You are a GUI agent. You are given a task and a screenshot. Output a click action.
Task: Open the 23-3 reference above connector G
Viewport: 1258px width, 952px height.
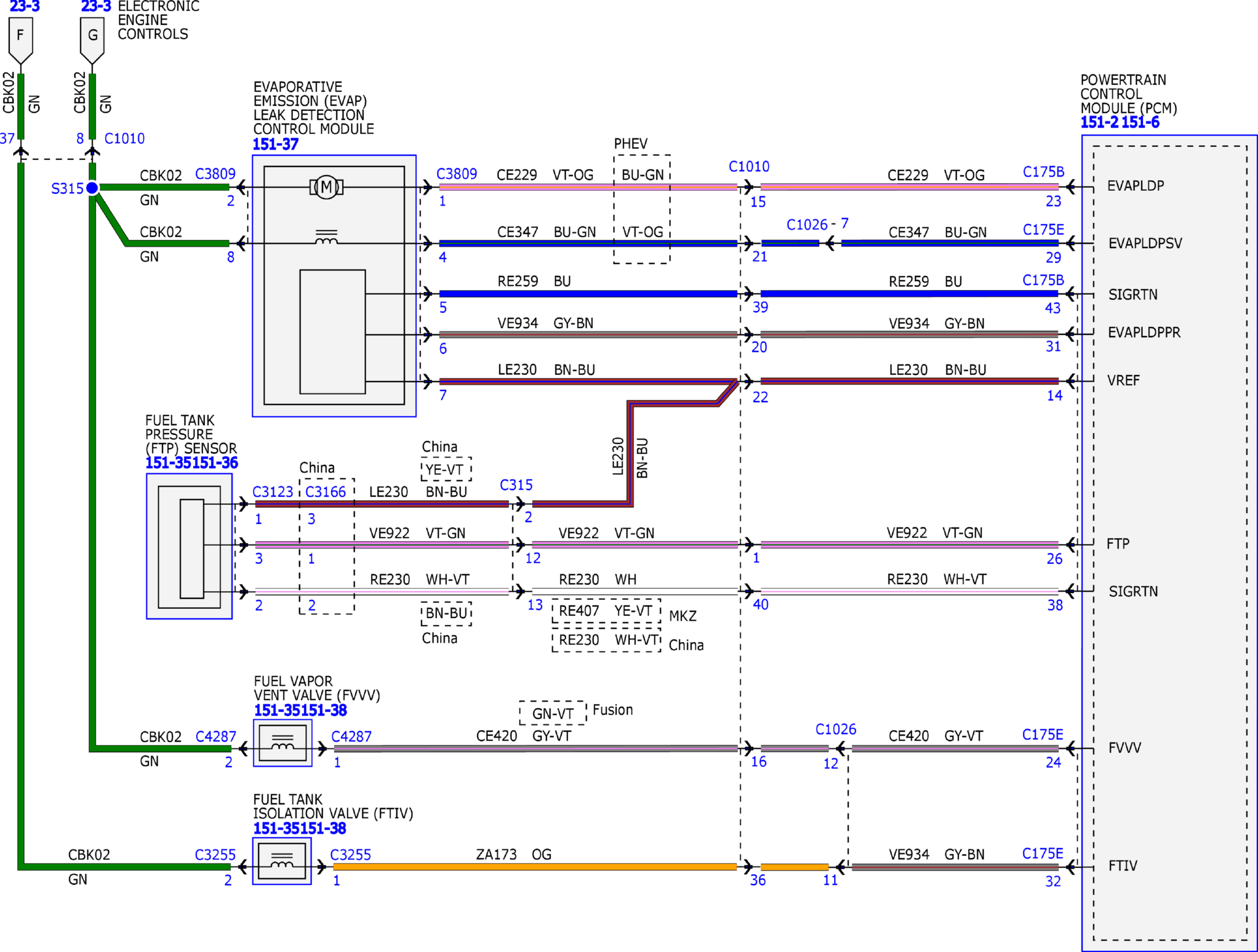click(96, 7)
